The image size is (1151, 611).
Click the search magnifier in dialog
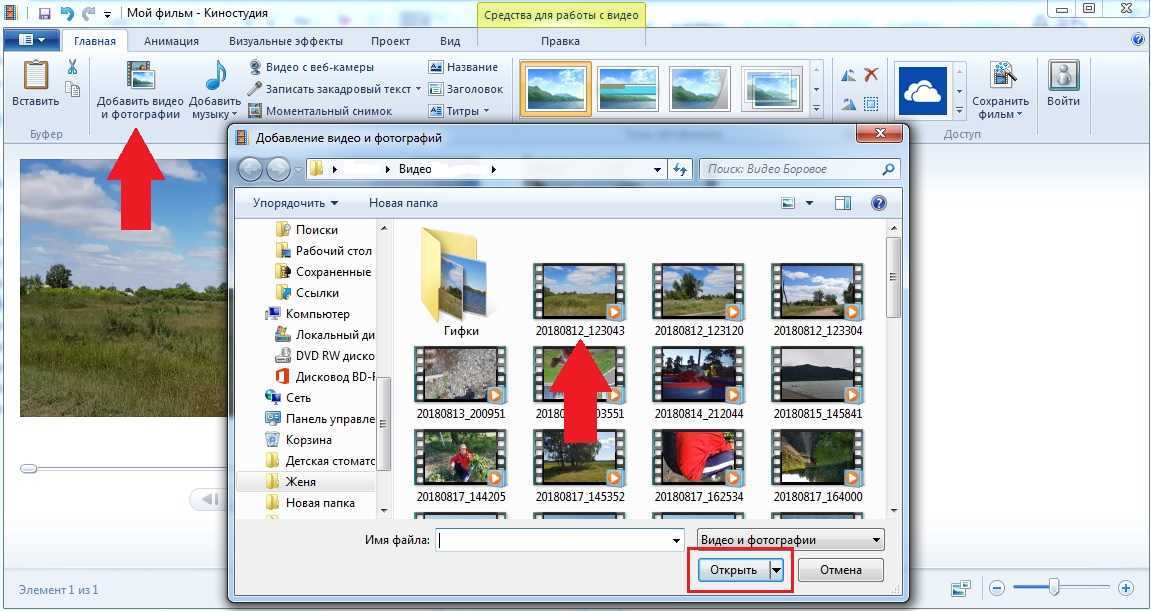[888, 169]
